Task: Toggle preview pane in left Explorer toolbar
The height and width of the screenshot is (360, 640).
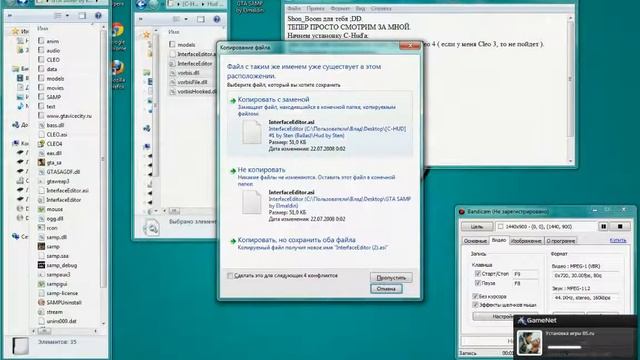Action: [x=82, y=16]
